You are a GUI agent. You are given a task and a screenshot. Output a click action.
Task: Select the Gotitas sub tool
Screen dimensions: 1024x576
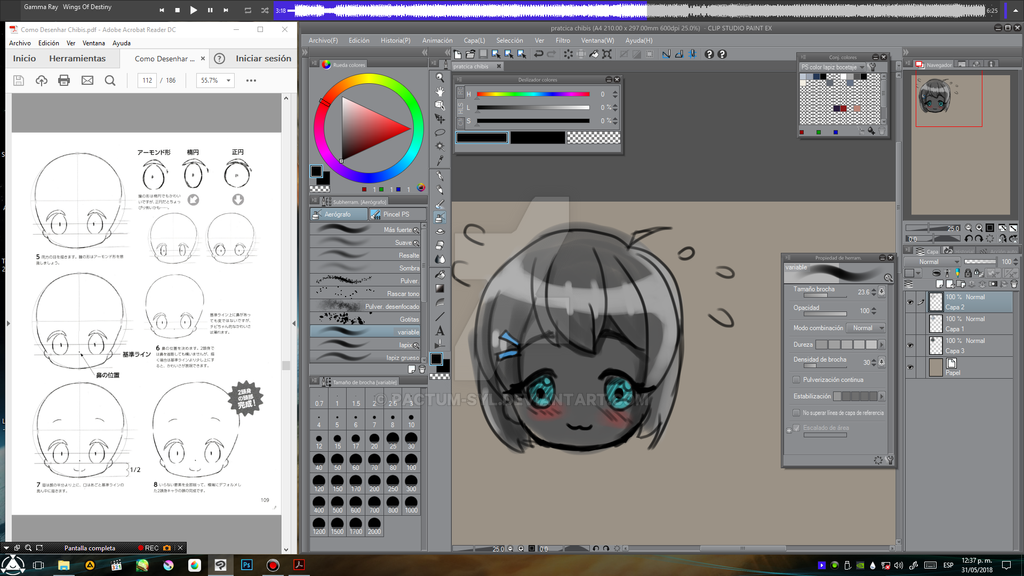click(365, 319)
